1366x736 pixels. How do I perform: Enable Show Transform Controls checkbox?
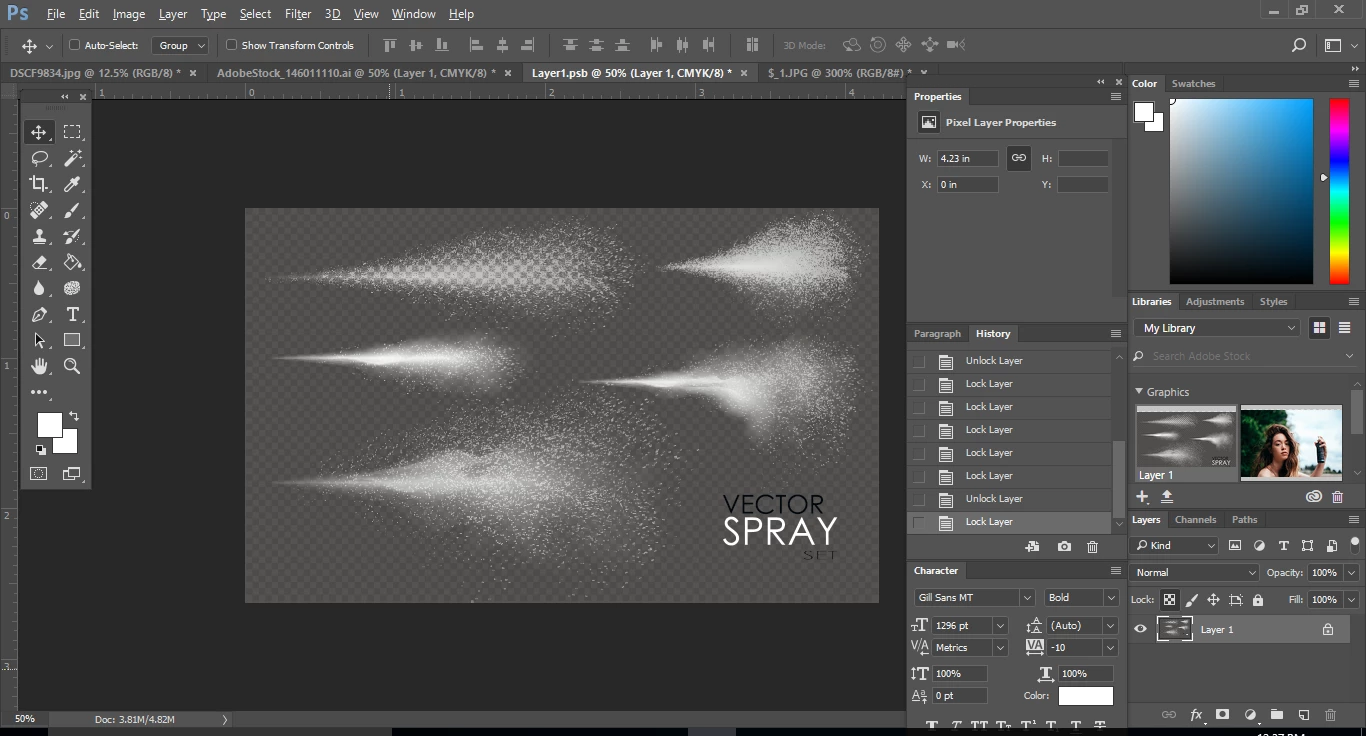tap(231, 45)
